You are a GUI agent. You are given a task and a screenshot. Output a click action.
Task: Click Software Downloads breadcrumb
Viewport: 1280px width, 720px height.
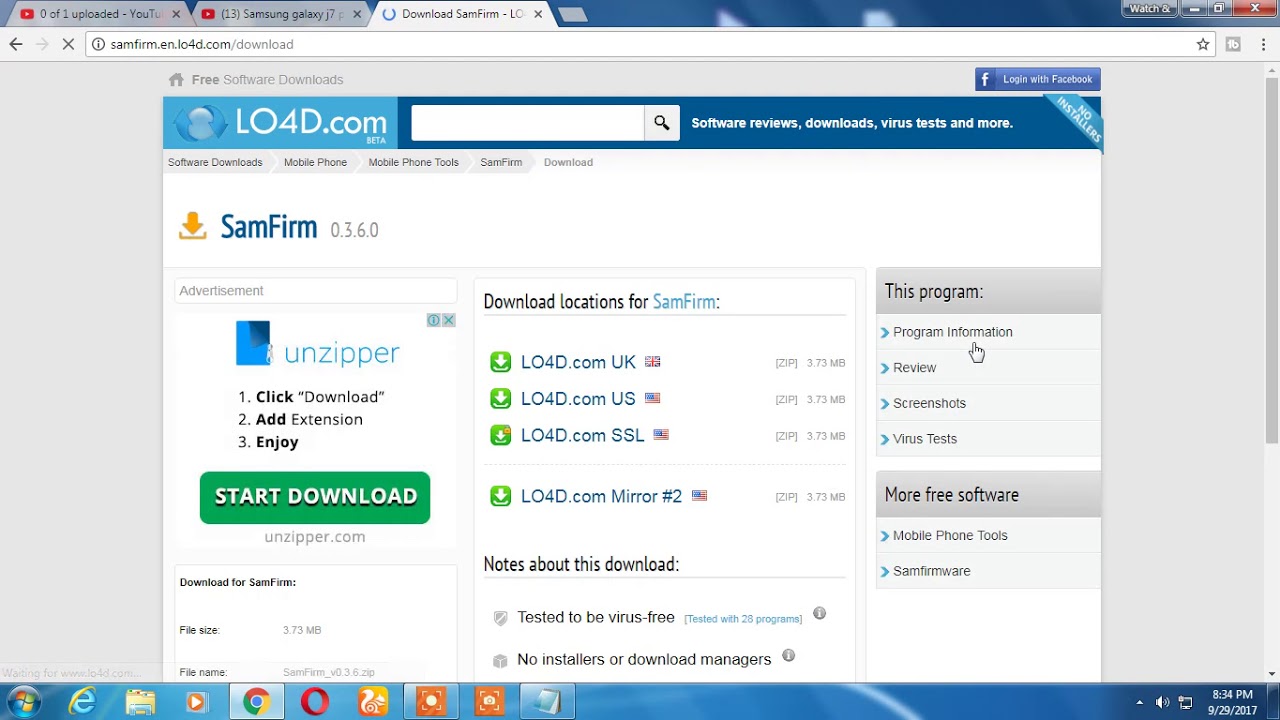tap(215, 162)
